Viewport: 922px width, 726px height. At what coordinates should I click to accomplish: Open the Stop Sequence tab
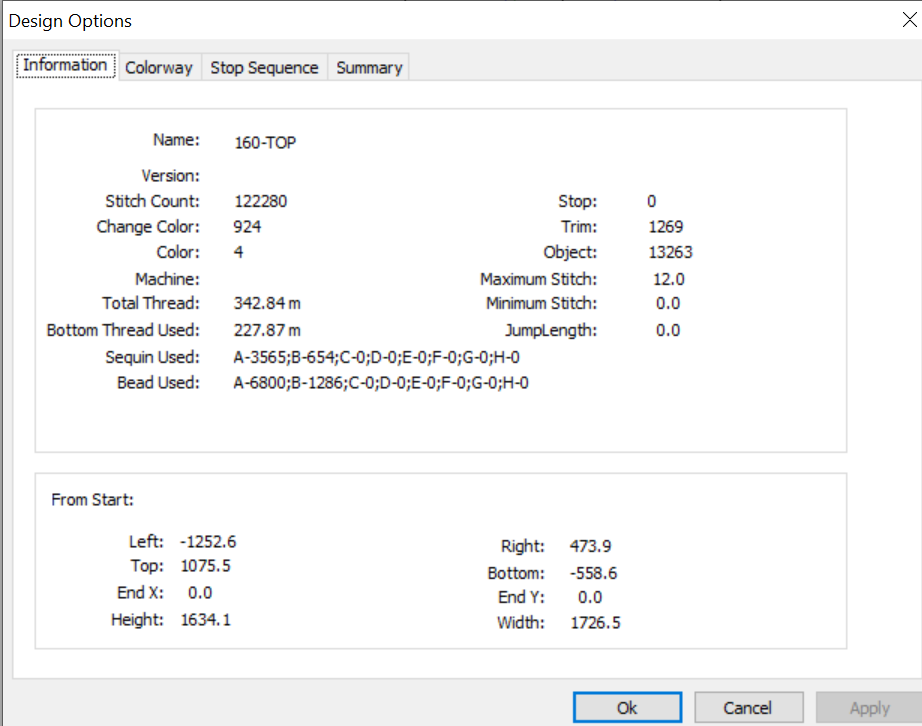click(264, 68)
